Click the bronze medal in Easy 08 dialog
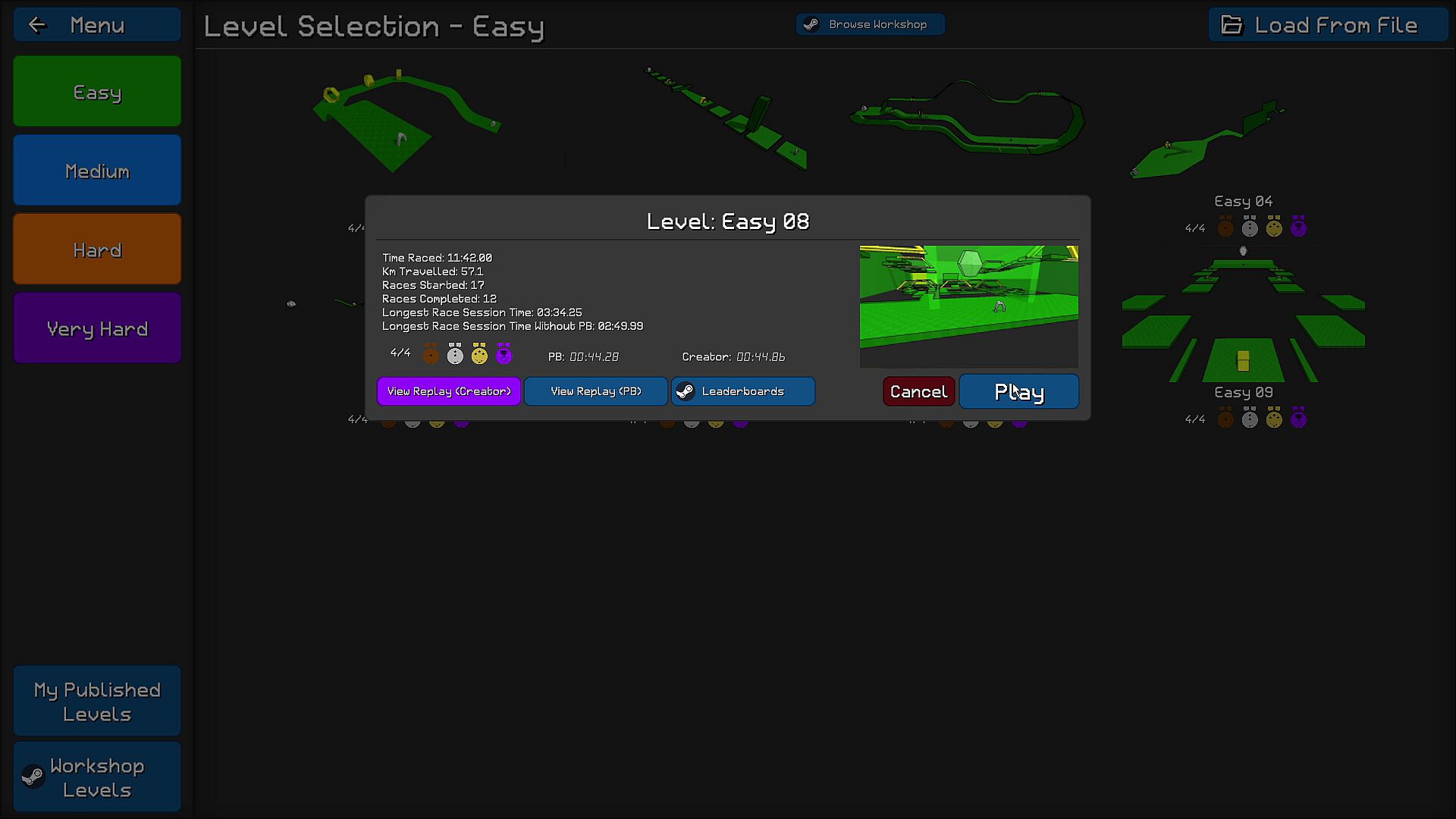Viewport: 1456px width, 819px height. click(431, 354)
